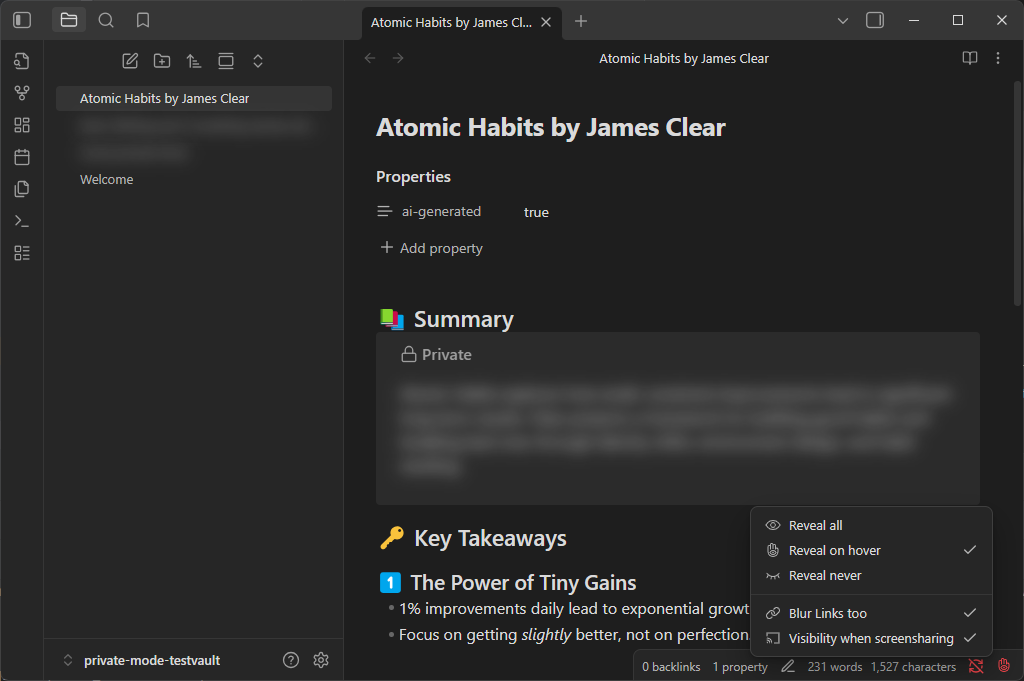Click 0 backlinks in status bar
This screenshot has height=681, width=1024.
pyautogui.click(x=671, y=667)
